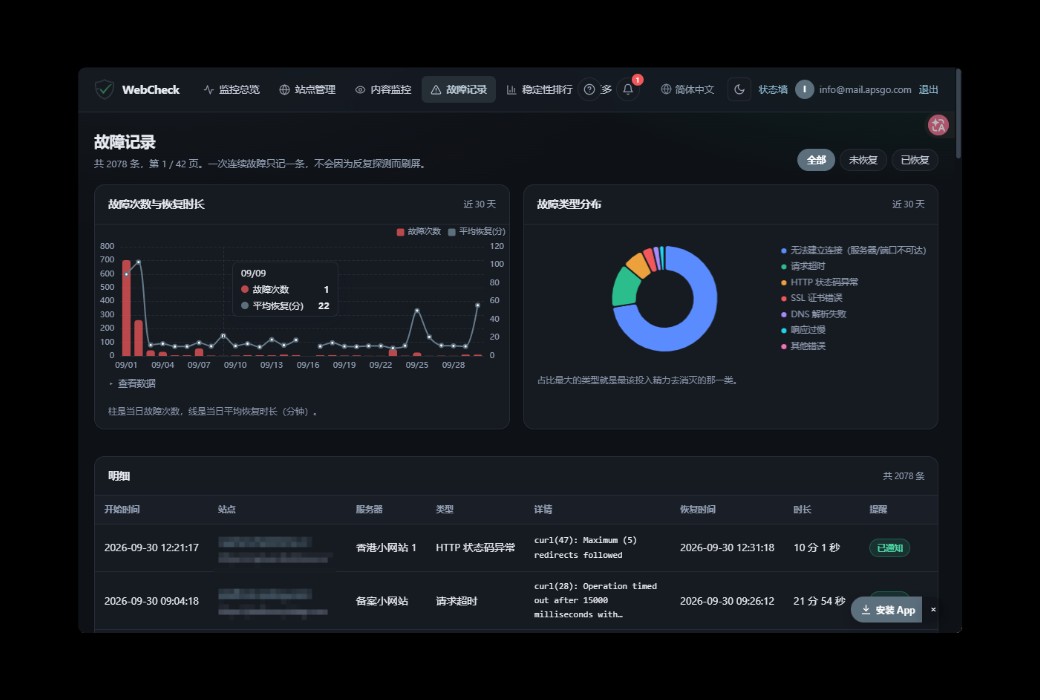Click the 类型 column header
The width and height of the screenshot is (1040, 700).
(x=444, y=510)
